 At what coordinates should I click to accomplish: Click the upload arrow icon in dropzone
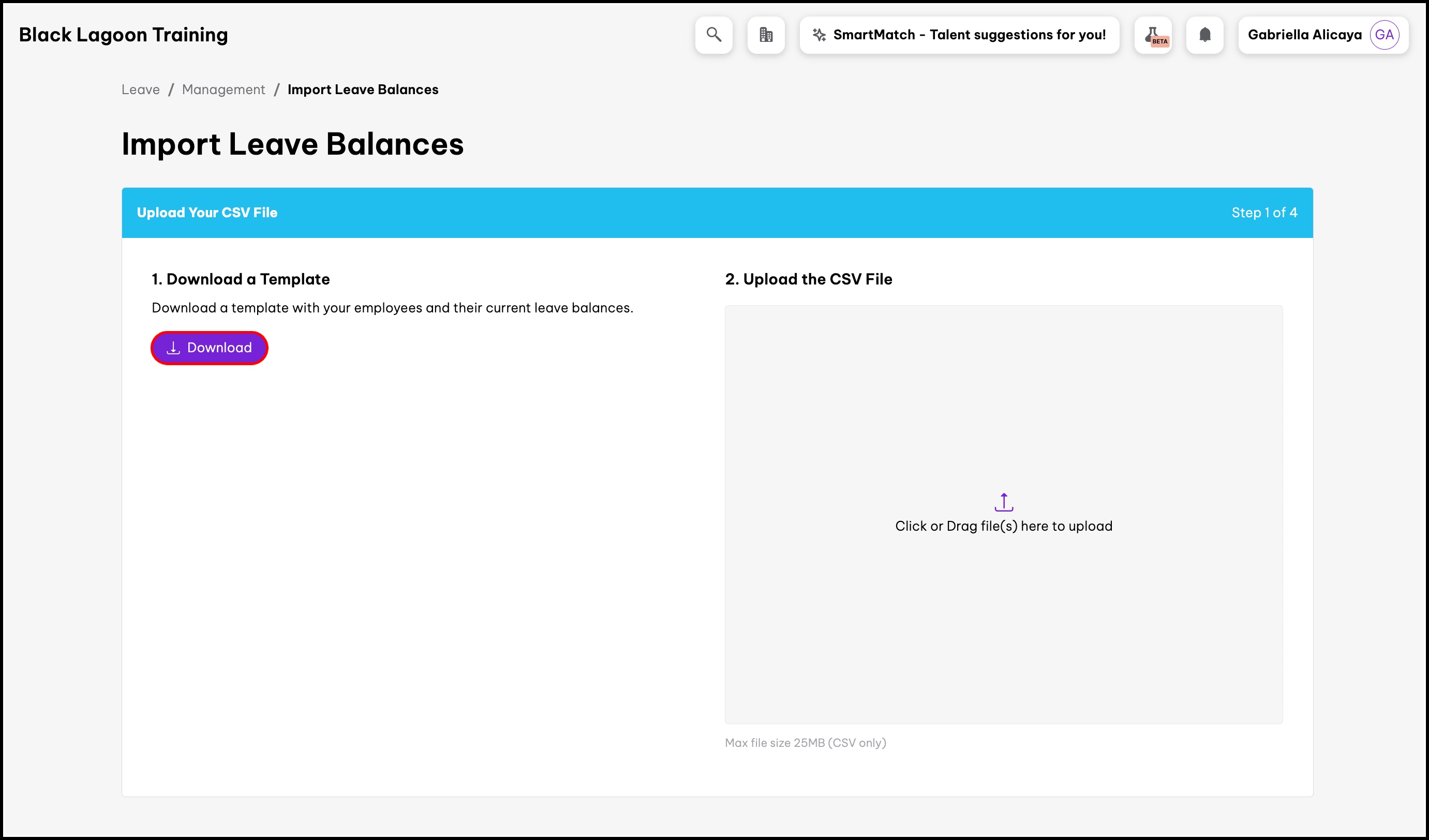coord(1003,502)
